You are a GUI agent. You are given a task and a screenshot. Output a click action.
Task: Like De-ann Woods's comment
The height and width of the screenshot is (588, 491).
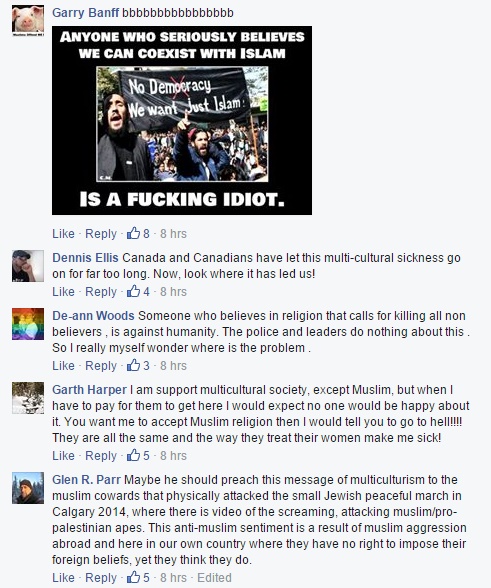[x=63, y=365]
